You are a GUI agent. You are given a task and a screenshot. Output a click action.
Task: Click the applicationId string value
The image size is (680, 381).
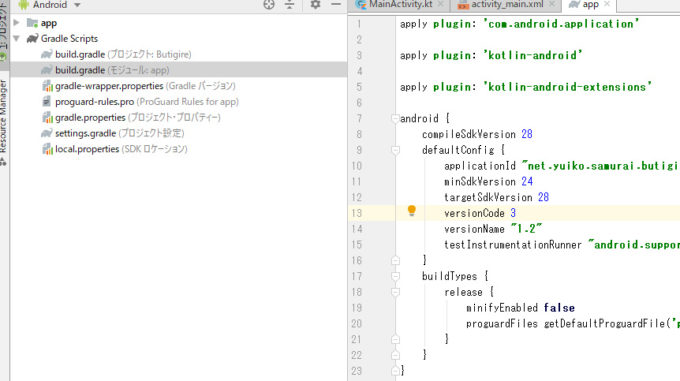(600, 166)
